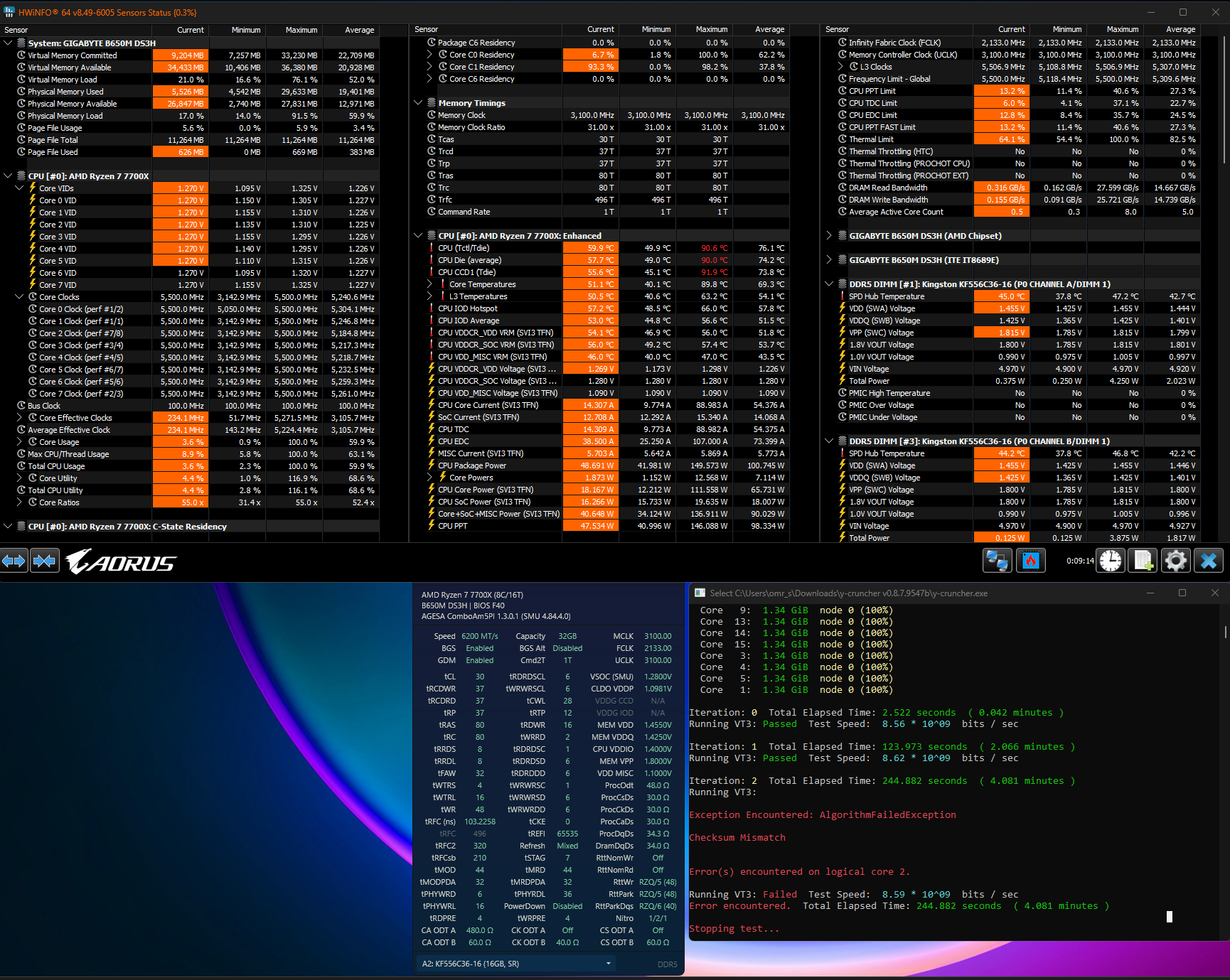
Task: Expand the L3 Clocks node
Action: click(841, 67)
